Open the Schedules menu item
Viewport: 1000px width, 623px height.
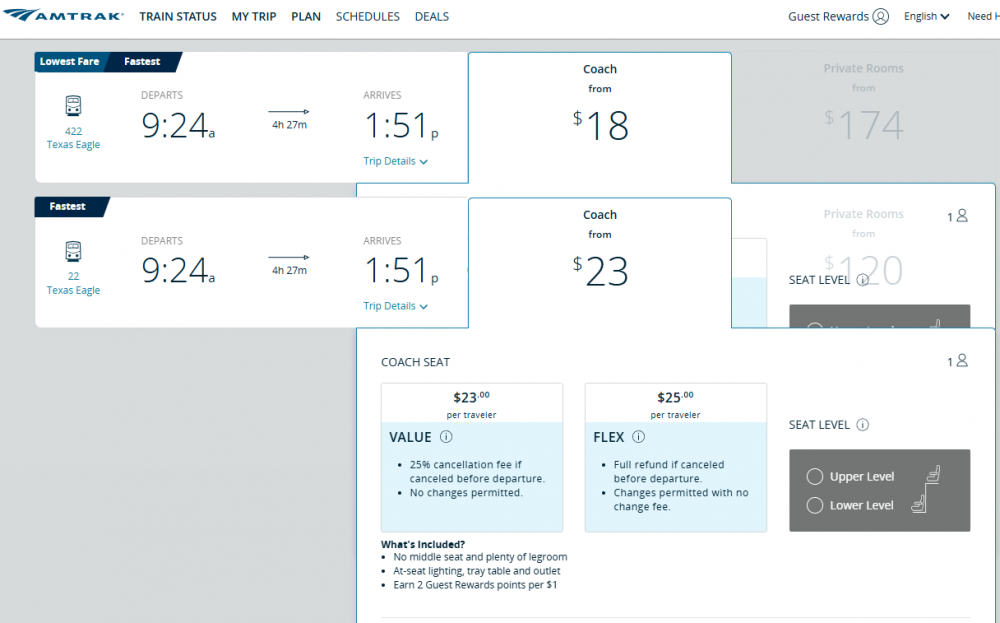coord(367,16)
